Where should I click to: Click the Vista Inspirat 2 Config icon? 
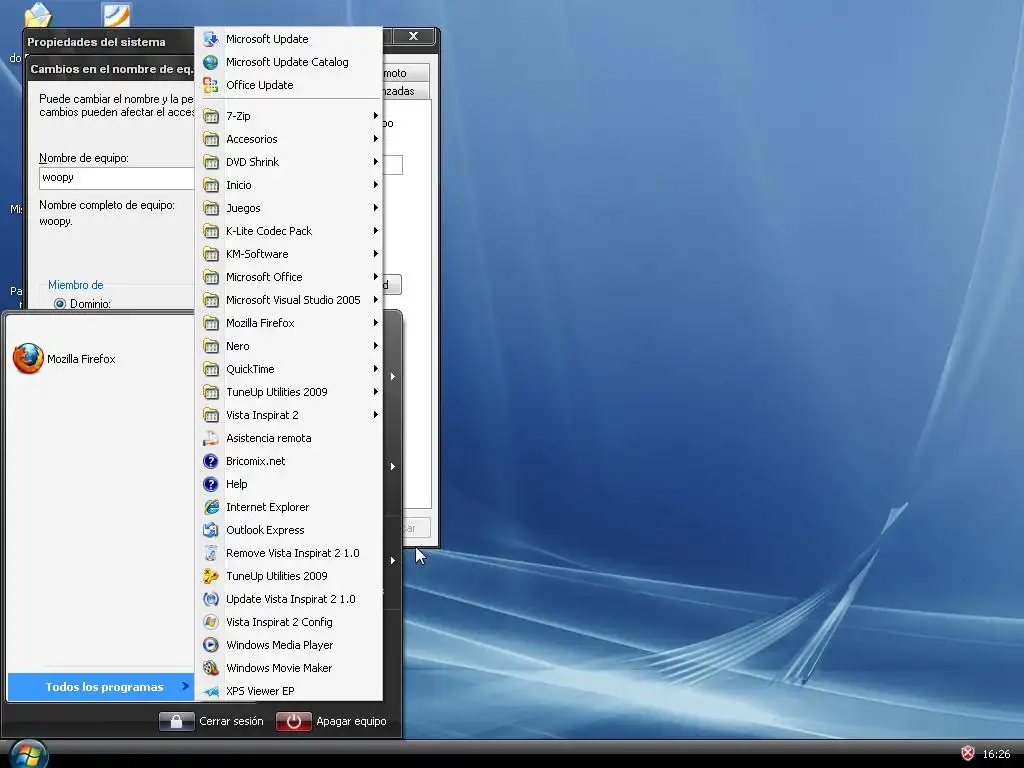[x=210, y=622]
